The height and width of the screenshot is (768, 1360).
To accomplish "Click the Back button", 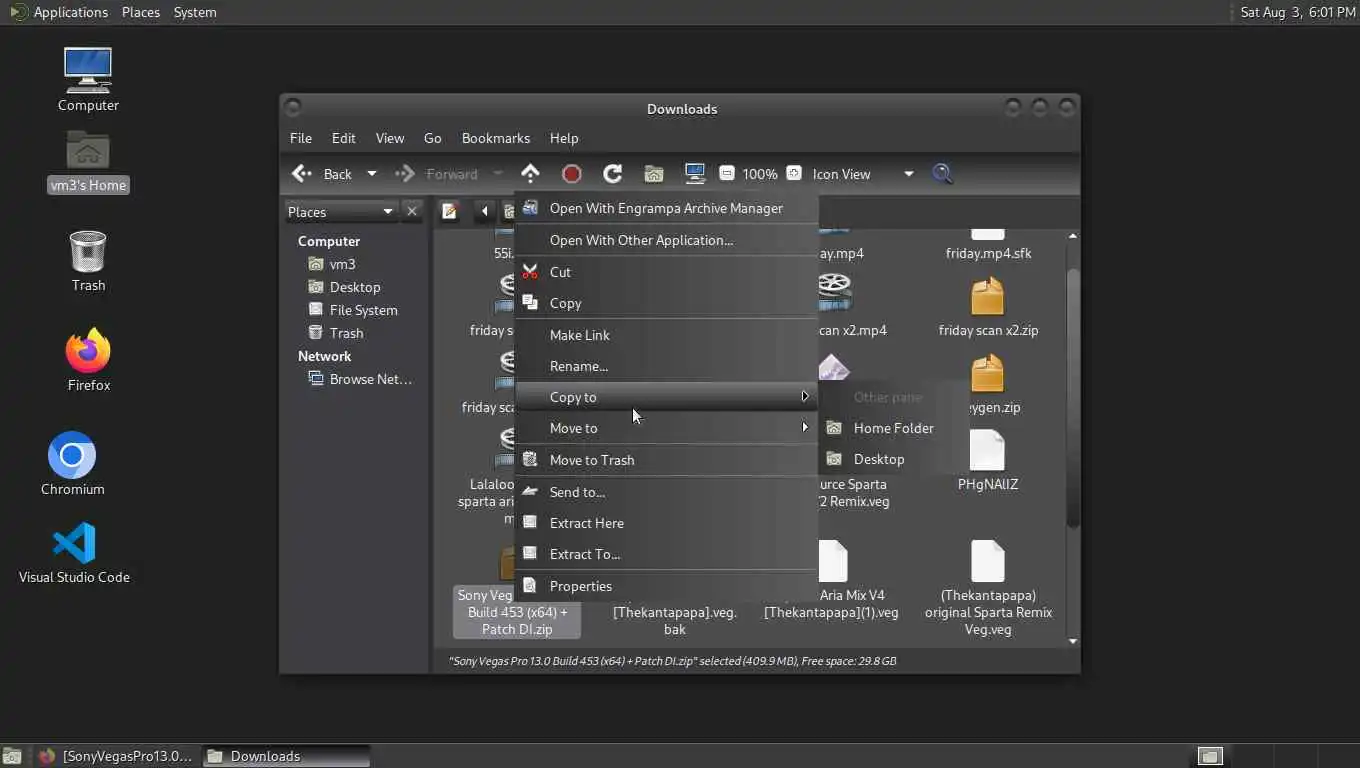I will point(322,174).
